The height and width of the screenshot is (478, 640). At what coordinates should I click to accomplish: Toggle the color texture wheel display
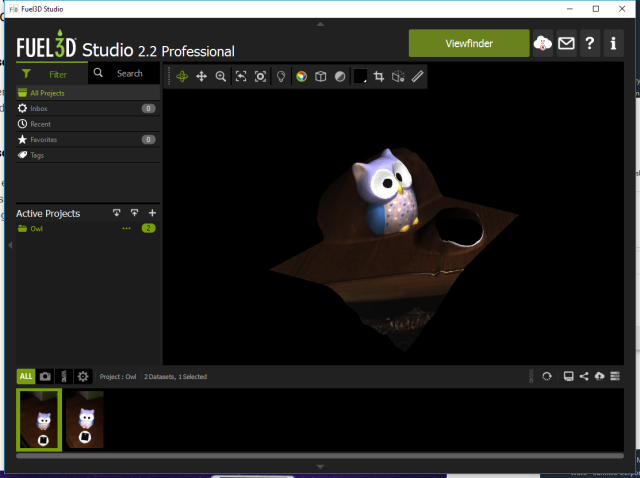[301, 76]
